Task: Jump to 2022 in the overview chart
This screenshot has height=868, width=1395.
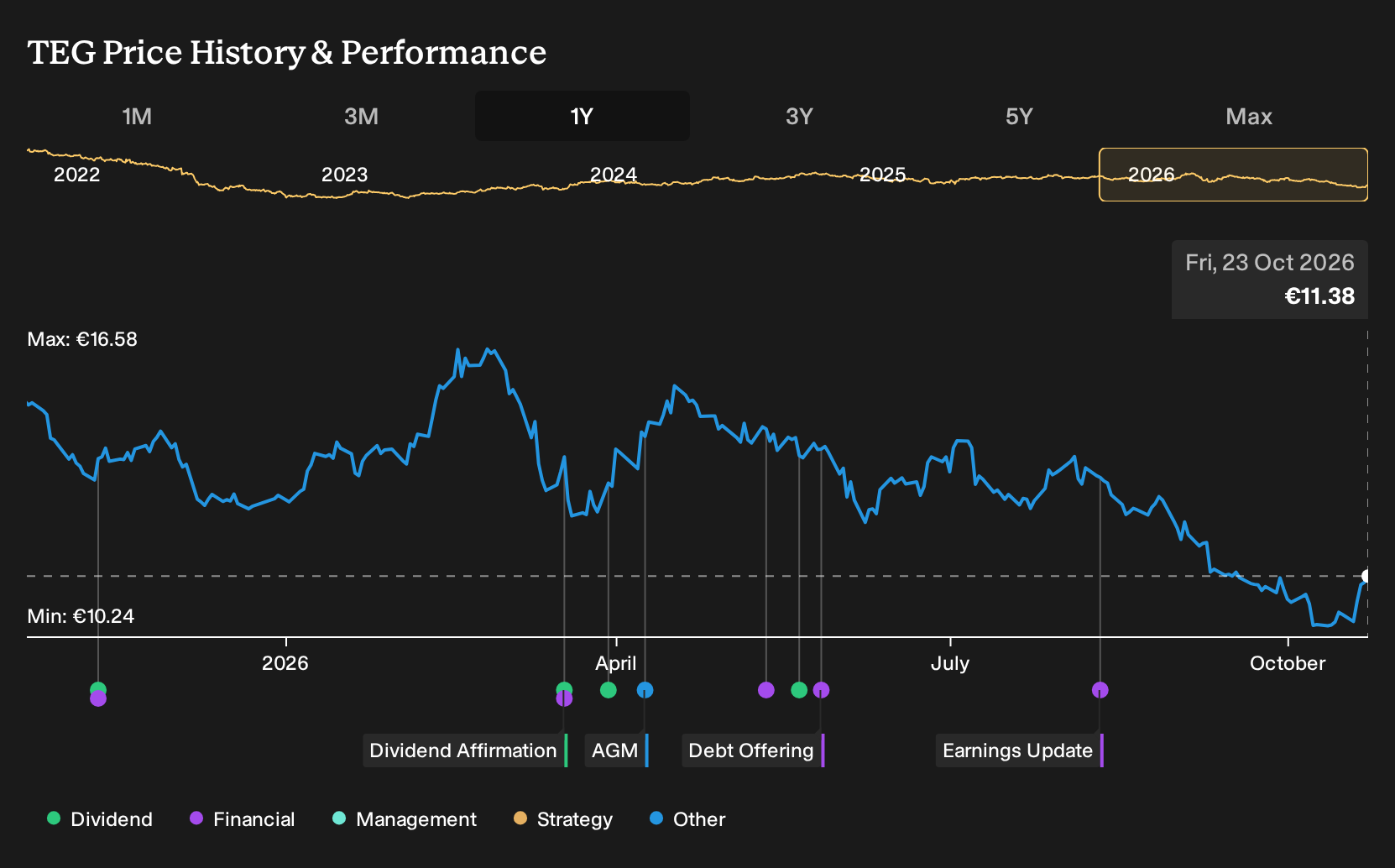Action: click(76, 175)
